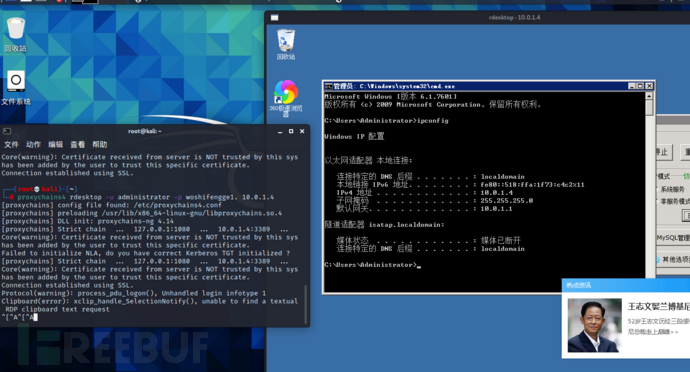Click the cmd prompt input line
The height and width of the screenshot is (372, 690).
pos(373,265)
